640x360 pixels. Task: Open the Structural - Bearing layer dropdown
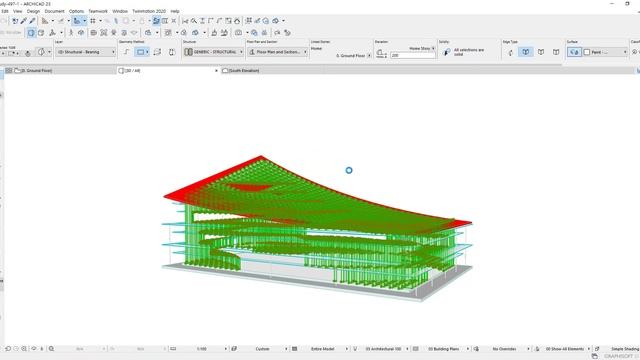pos(86,52)
